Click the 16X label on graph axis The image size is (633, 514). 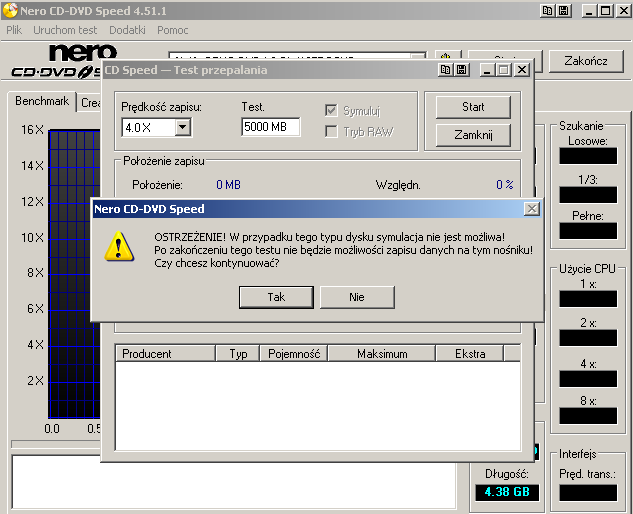pos(32,130)
